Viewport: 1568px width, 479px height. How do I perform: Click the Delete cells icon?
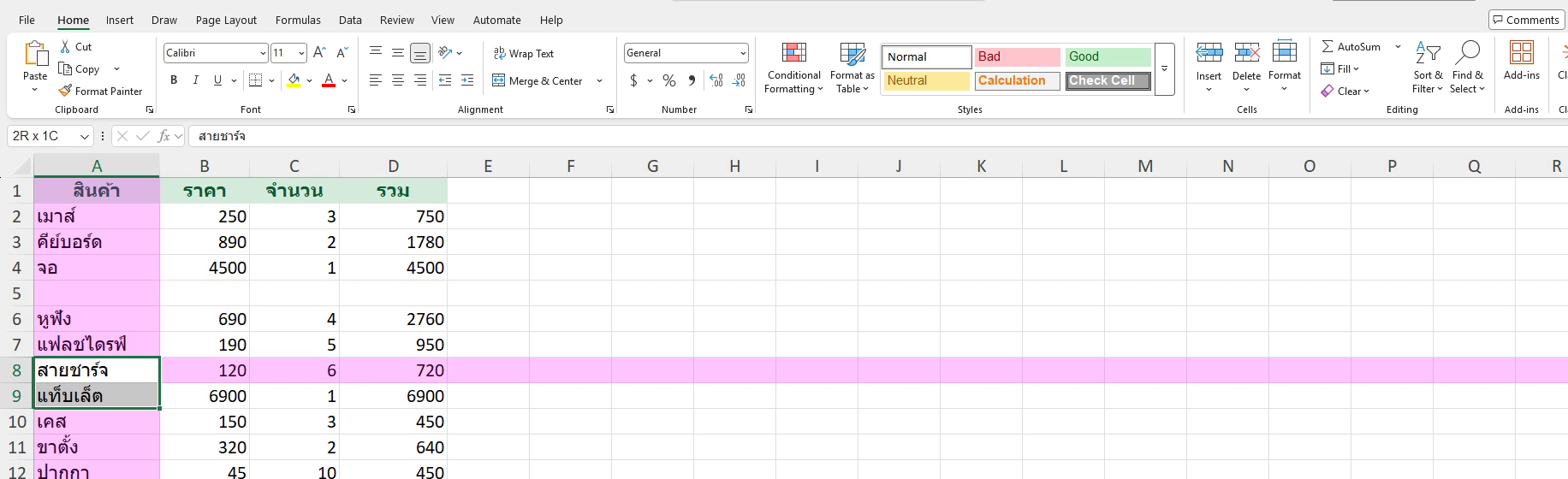pos(1246,53)
